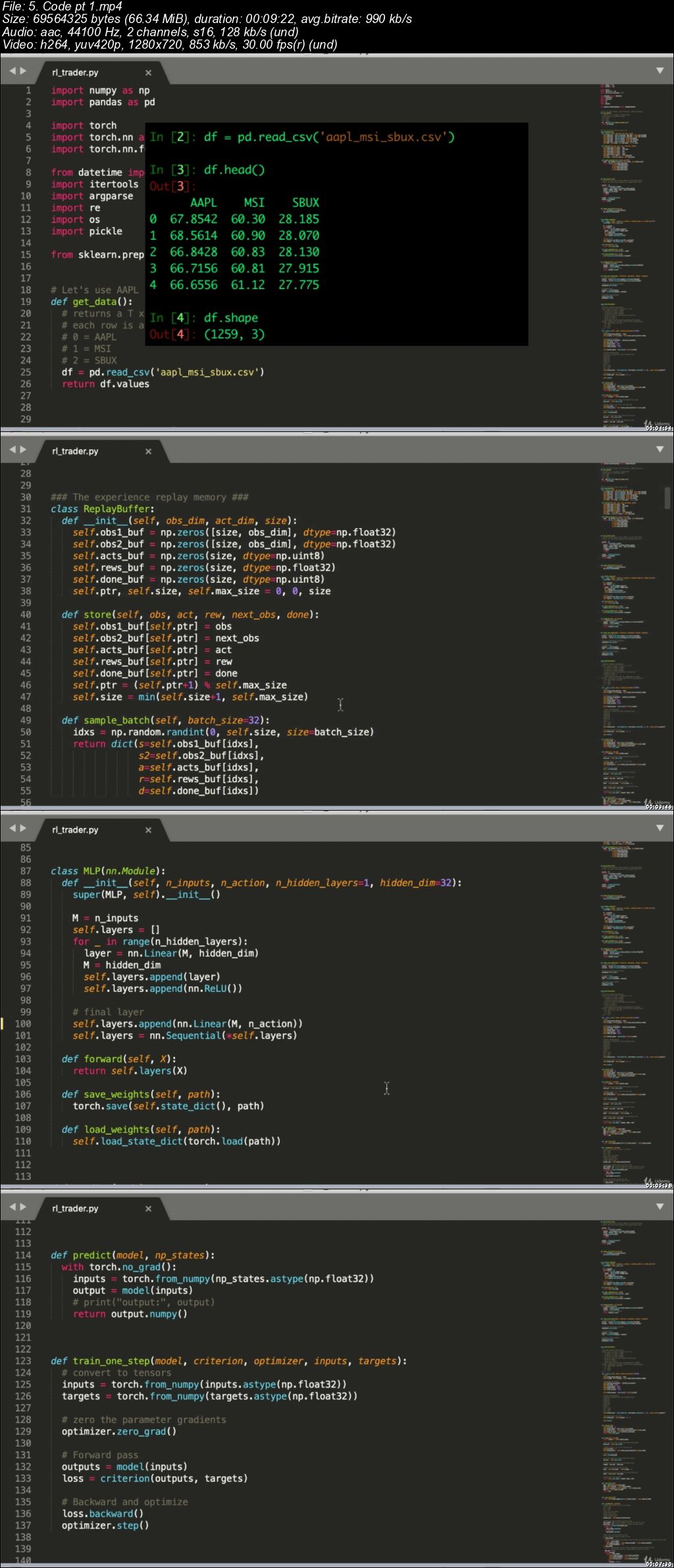This screenshot has height=1568, width=674.
Task: Click the forward-arrow tab navigator above the MLP class code
Action: pyautogui.click(x=23, y=828)
